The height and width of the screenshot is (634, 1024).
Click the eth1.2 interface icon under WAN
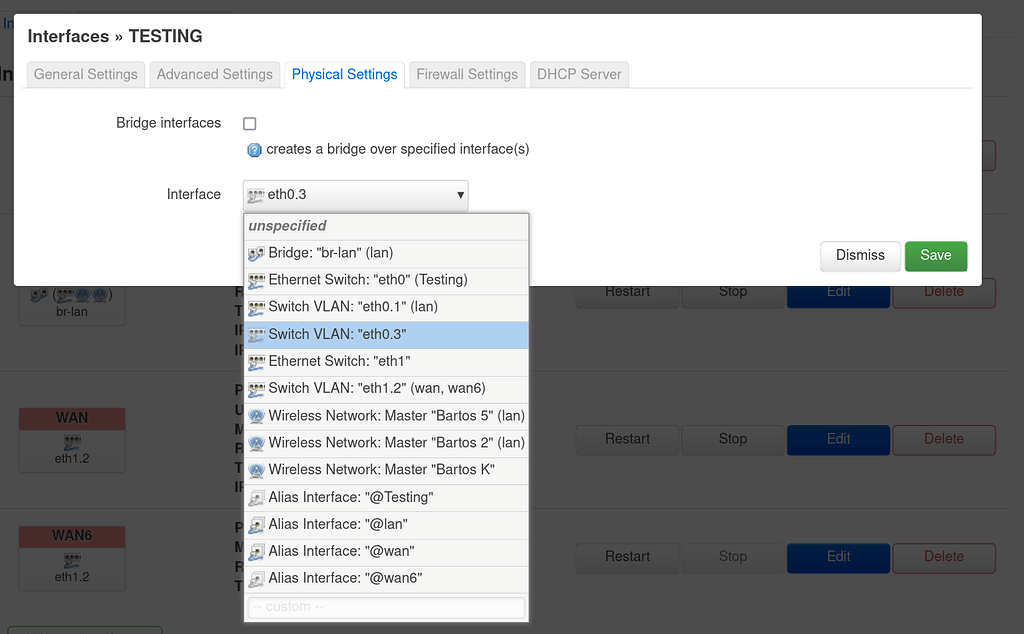(71, 441)
